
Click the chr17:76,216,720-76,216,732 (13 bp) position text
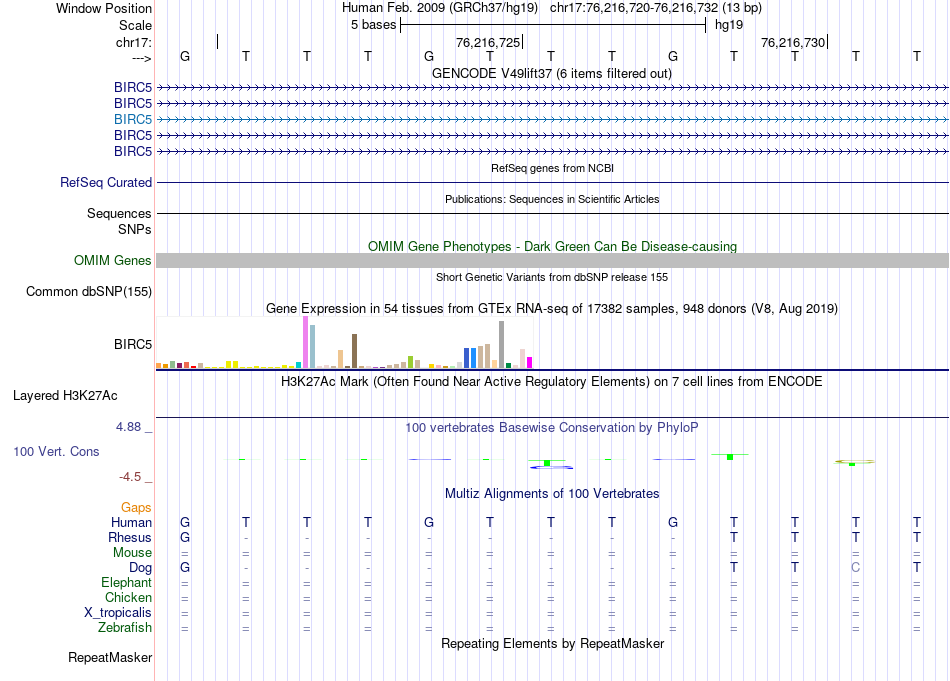tap(656, 8)
